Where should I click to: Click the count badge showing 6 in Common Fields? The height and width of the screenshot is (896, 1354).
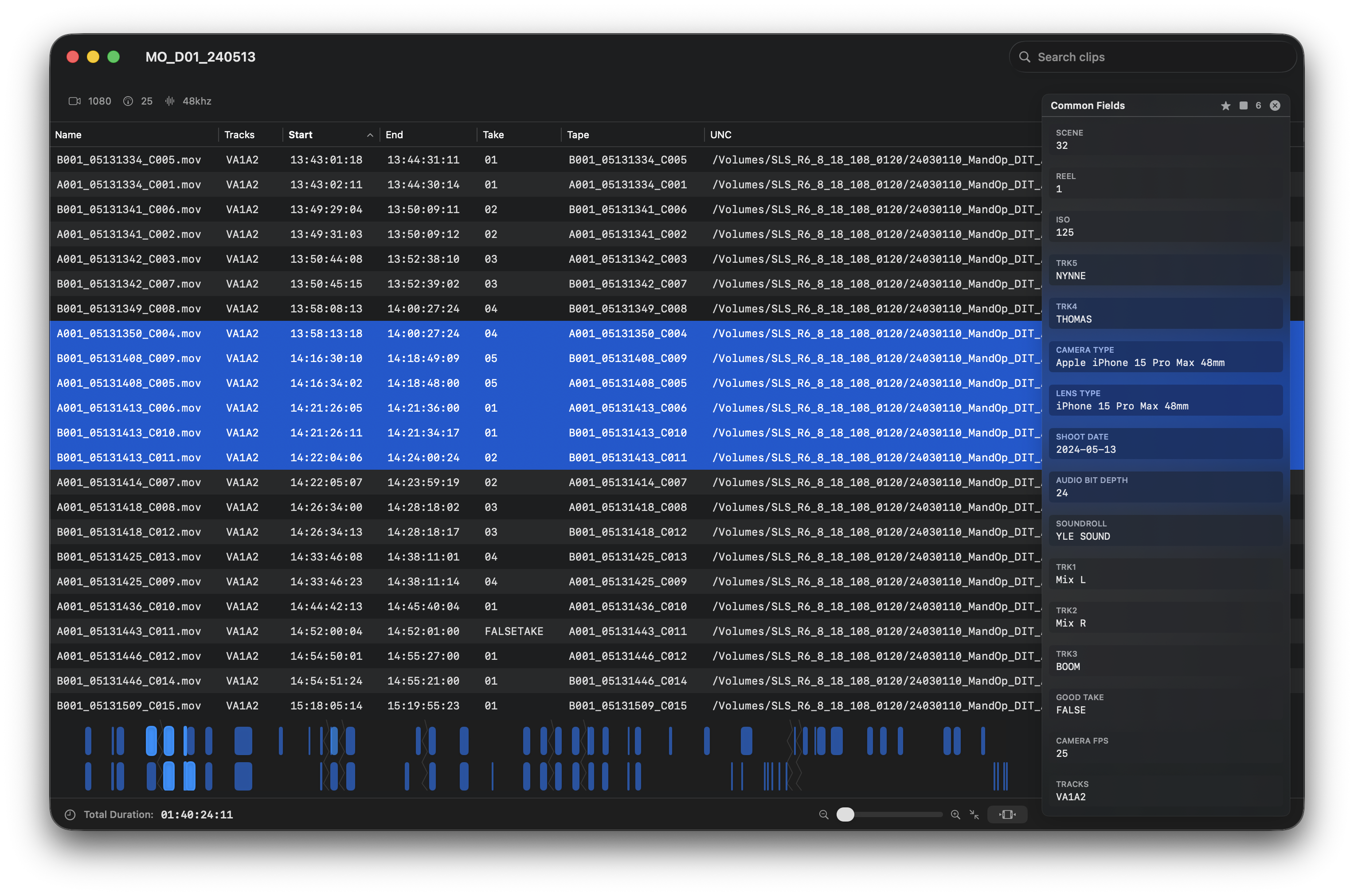coord(1258,106)
